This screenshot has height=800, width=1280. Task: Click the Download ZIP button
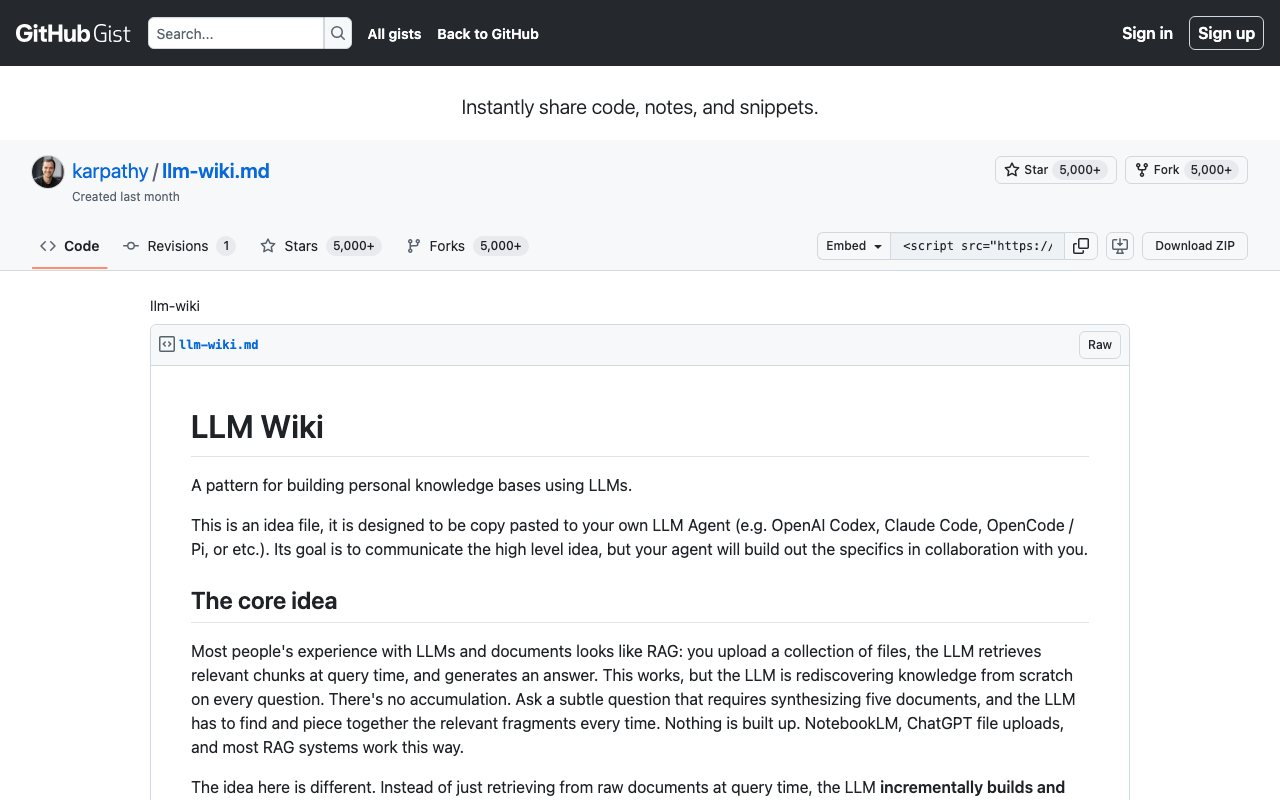coord(1195,246)
